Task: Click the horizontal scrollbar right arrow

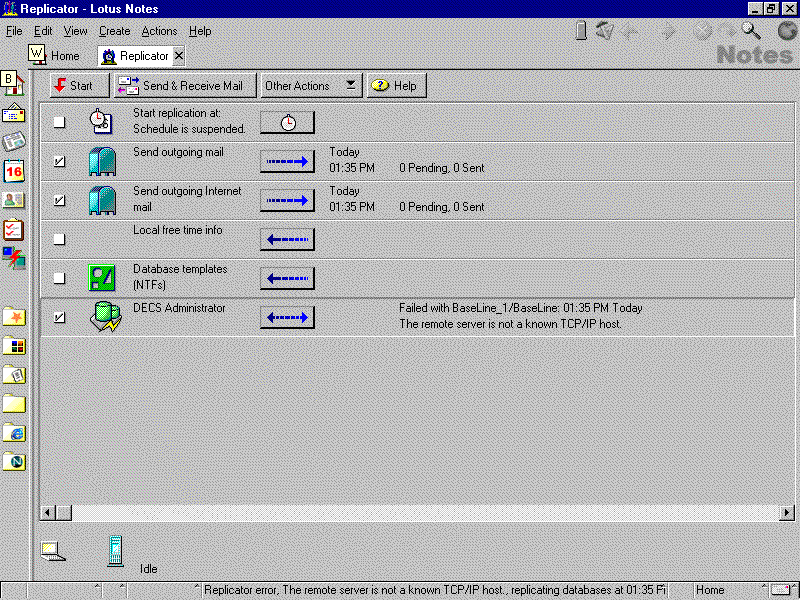Action: (x=787, y=512)
